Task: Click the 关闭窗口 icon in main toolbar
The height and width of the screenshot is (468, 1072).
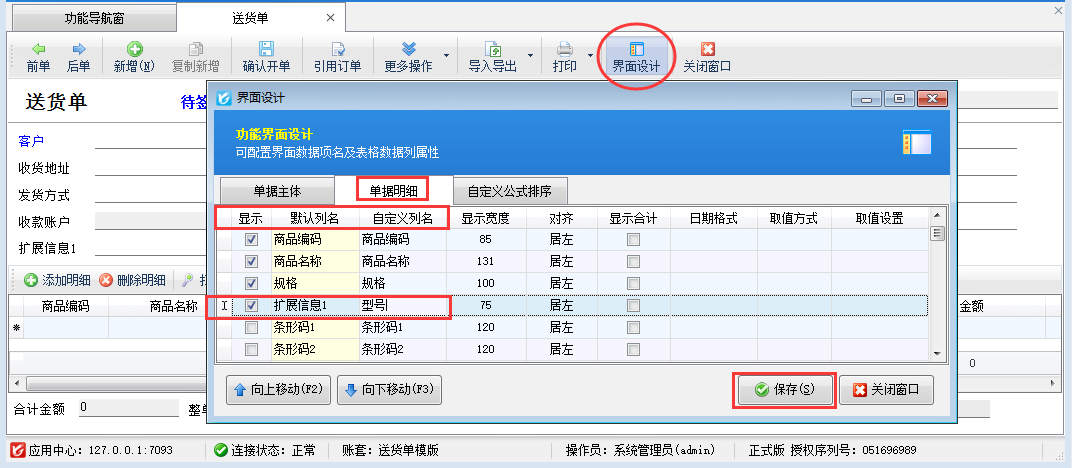Action: coord(707,49)
